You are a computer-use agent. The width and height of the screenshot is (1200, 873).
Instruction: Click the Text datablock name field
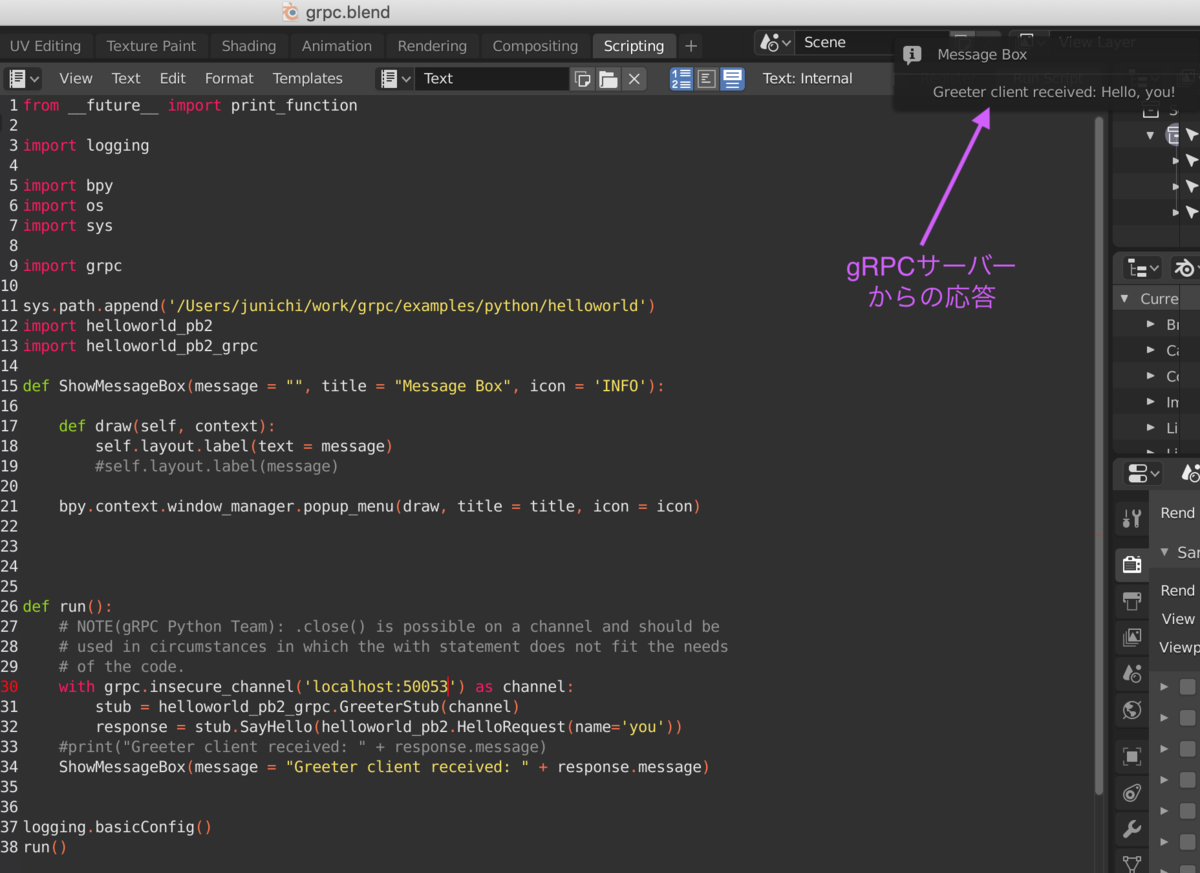[492, 78]
